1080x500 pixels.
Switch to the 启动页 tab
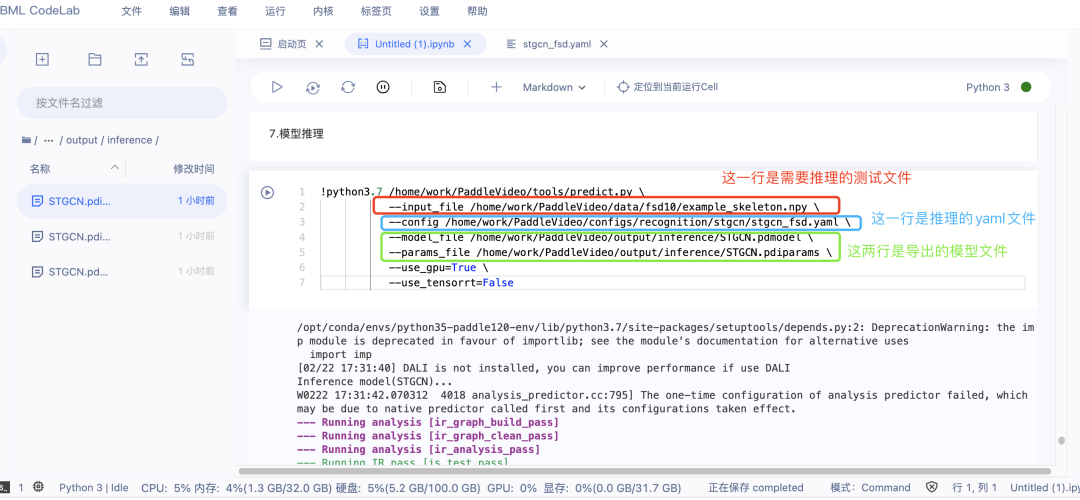(x=291, y=43)
